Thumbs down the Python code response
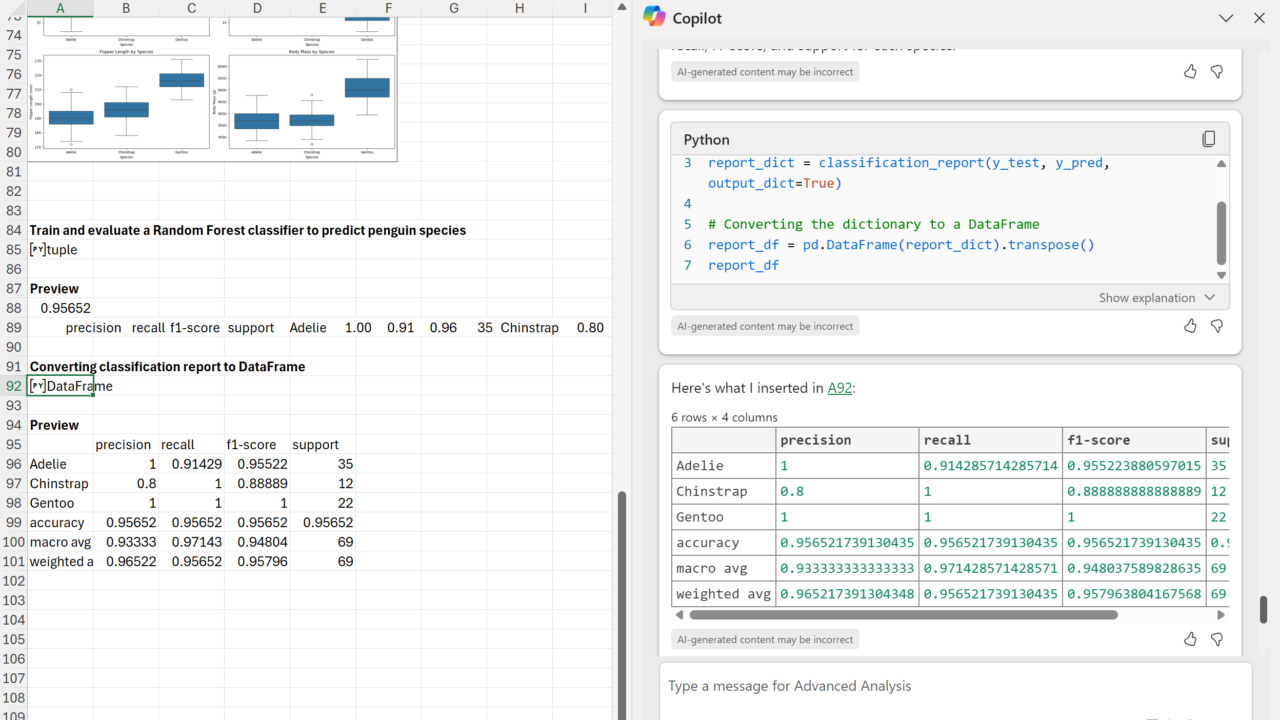Image resolution: width=1280 pixels, height=720 pixels. pos(1217,326)
